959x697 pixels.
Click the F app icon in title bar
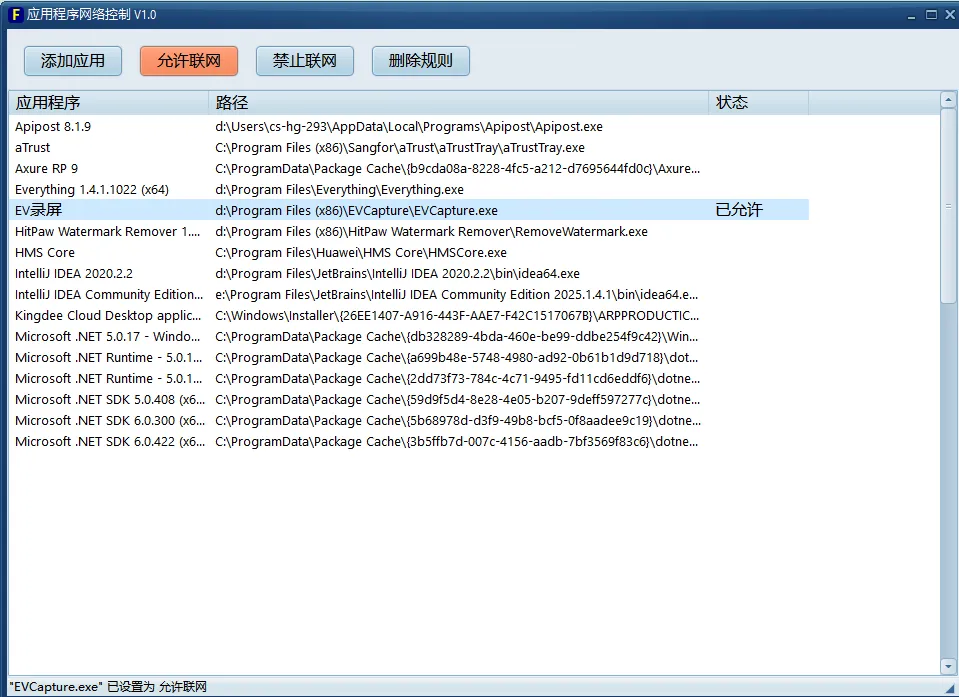[17, 14]
